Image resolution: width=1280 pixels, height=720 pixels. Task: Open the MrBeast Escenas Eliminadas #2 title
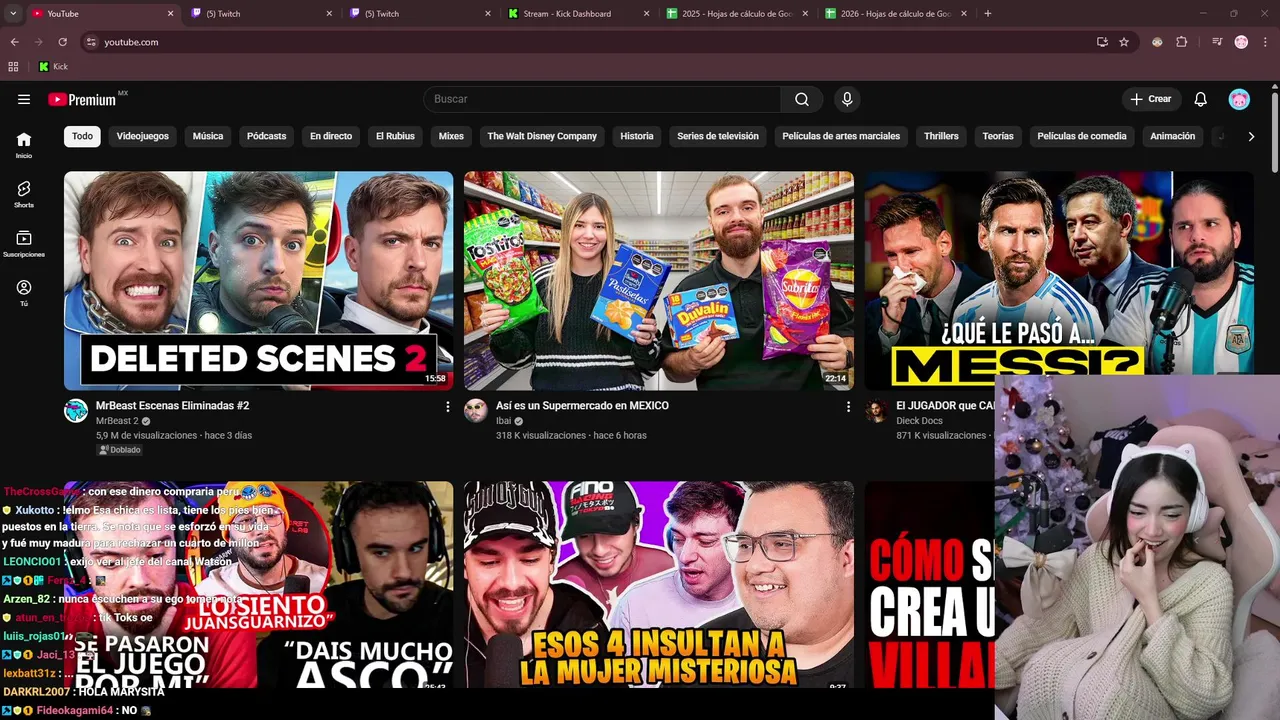(172, 406)
